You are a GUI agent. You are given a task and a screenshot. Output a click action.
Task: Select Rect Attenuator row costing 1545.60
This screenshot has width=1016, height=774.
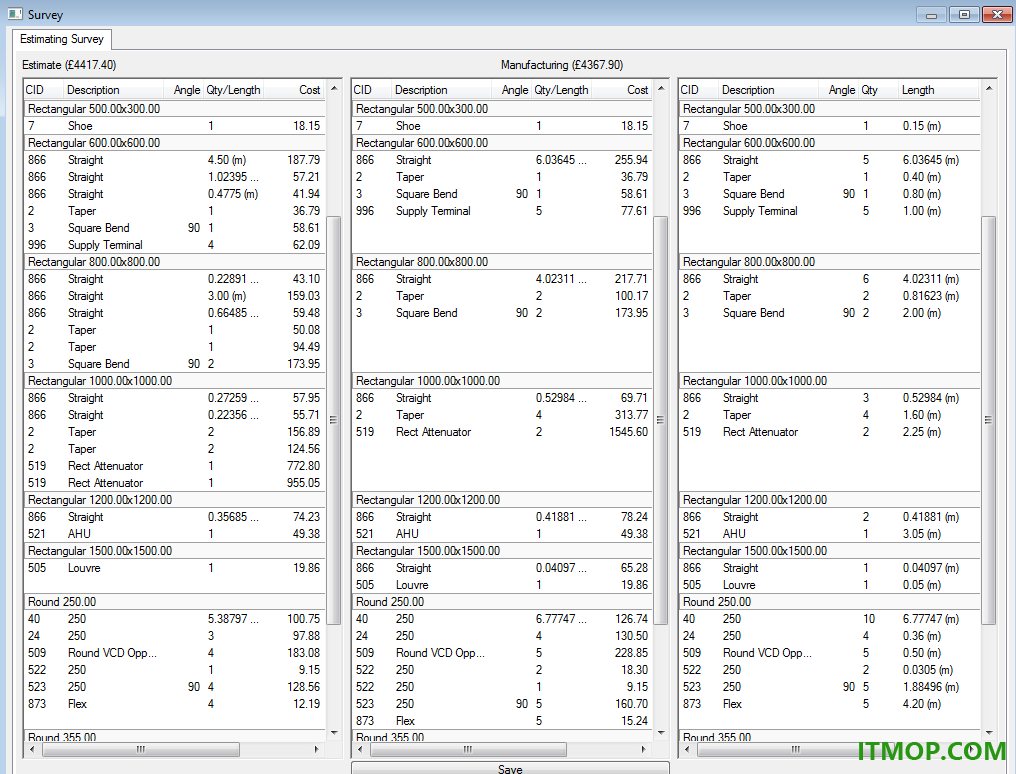click(502, 432)
